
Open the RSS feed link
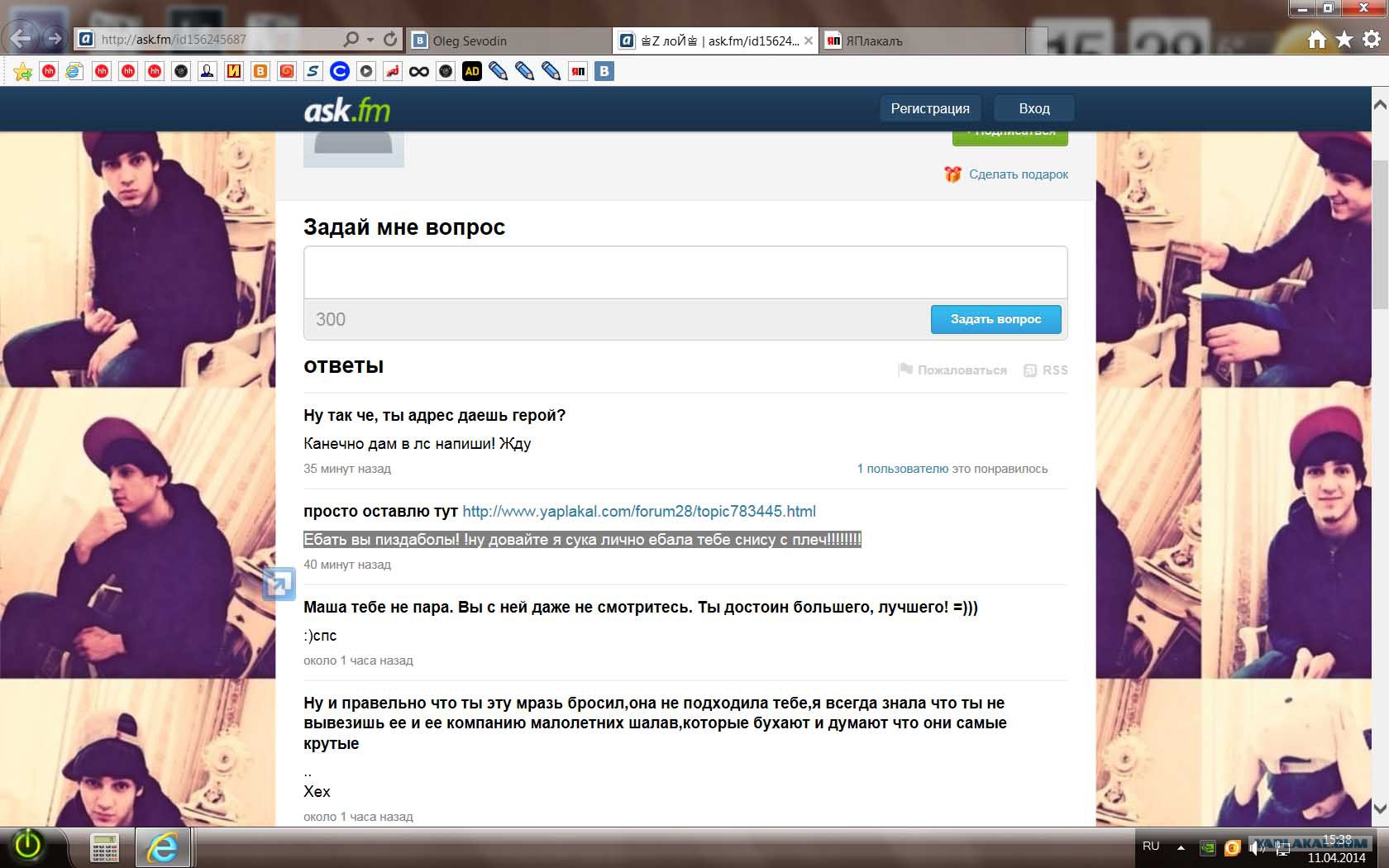tap(1055, 370)
